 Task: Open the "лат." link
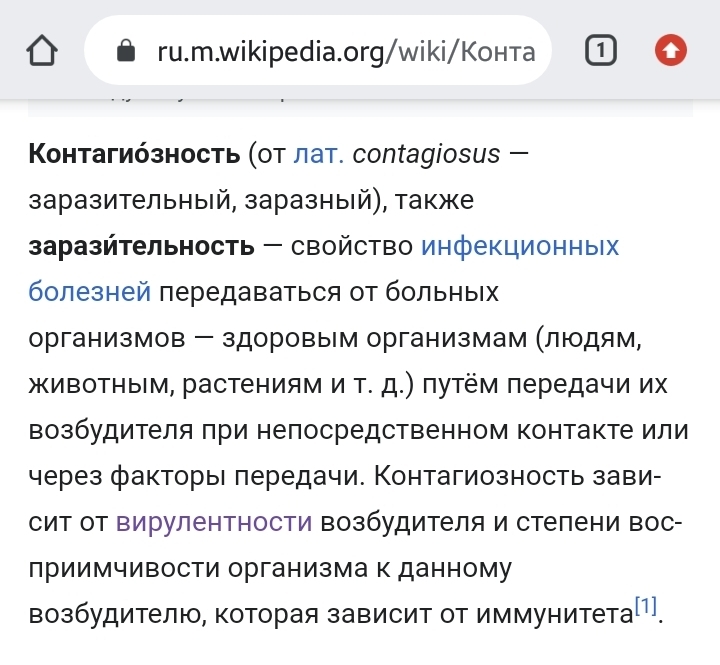pyautogui.click(x=319, y=155)
